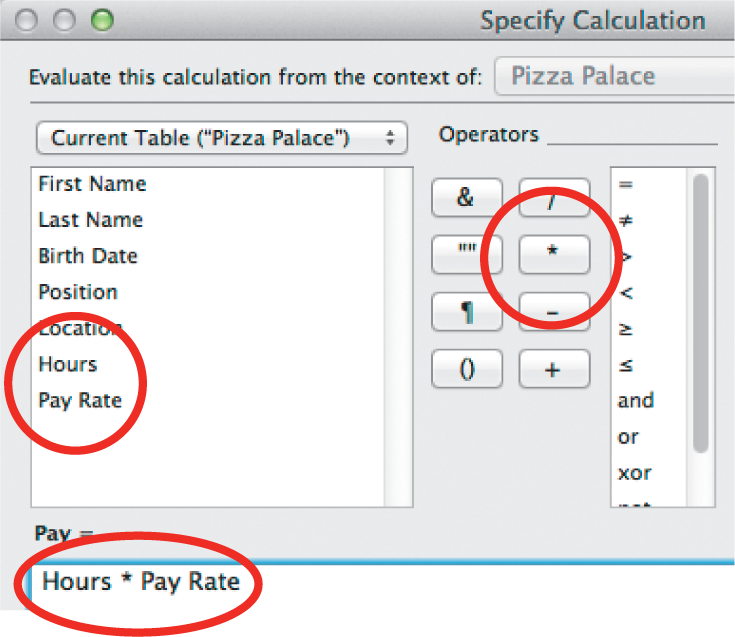Click inside the Hours * Pay Rate formula box
Viewport: 735px width, 637px height.
(x=382, y=586)
